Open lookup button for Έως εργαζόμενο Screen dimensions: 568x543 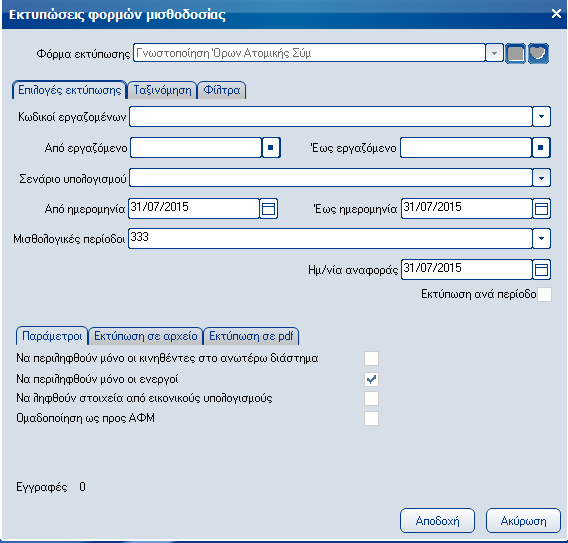541,147
